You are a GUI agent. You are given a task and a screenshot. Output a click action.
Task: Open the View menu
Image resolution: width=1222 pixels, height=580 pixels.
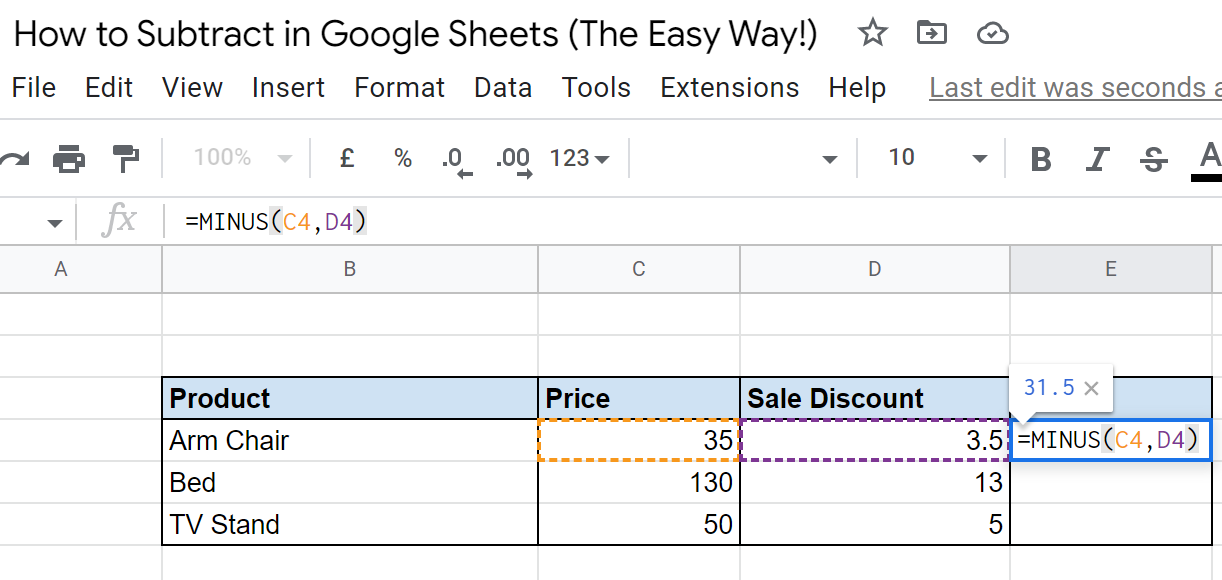[192, 88]
